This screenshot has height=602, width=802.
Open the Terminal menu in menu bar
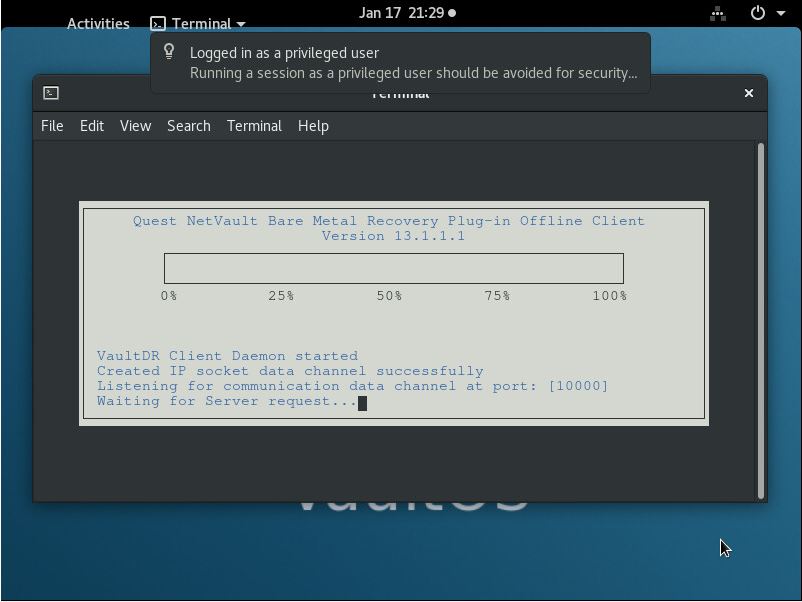[254, 126]
